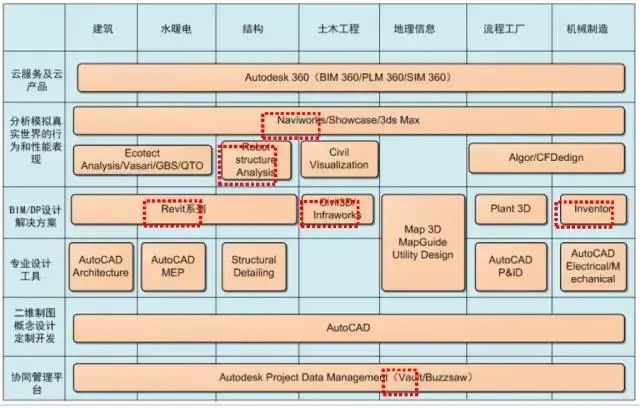Click the 流程工厂 column header
The image size is (640, 408).
(x=504, y=29)
